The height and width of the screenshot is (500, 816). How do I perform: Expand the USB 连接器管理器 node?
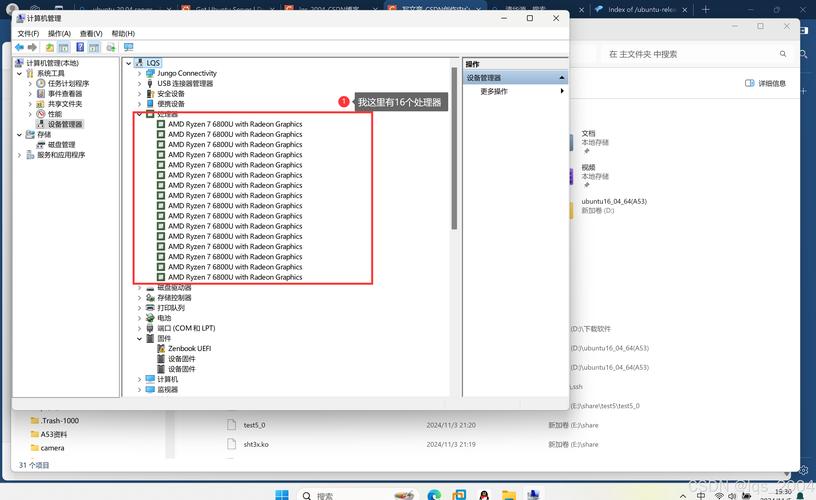(139, 84)
